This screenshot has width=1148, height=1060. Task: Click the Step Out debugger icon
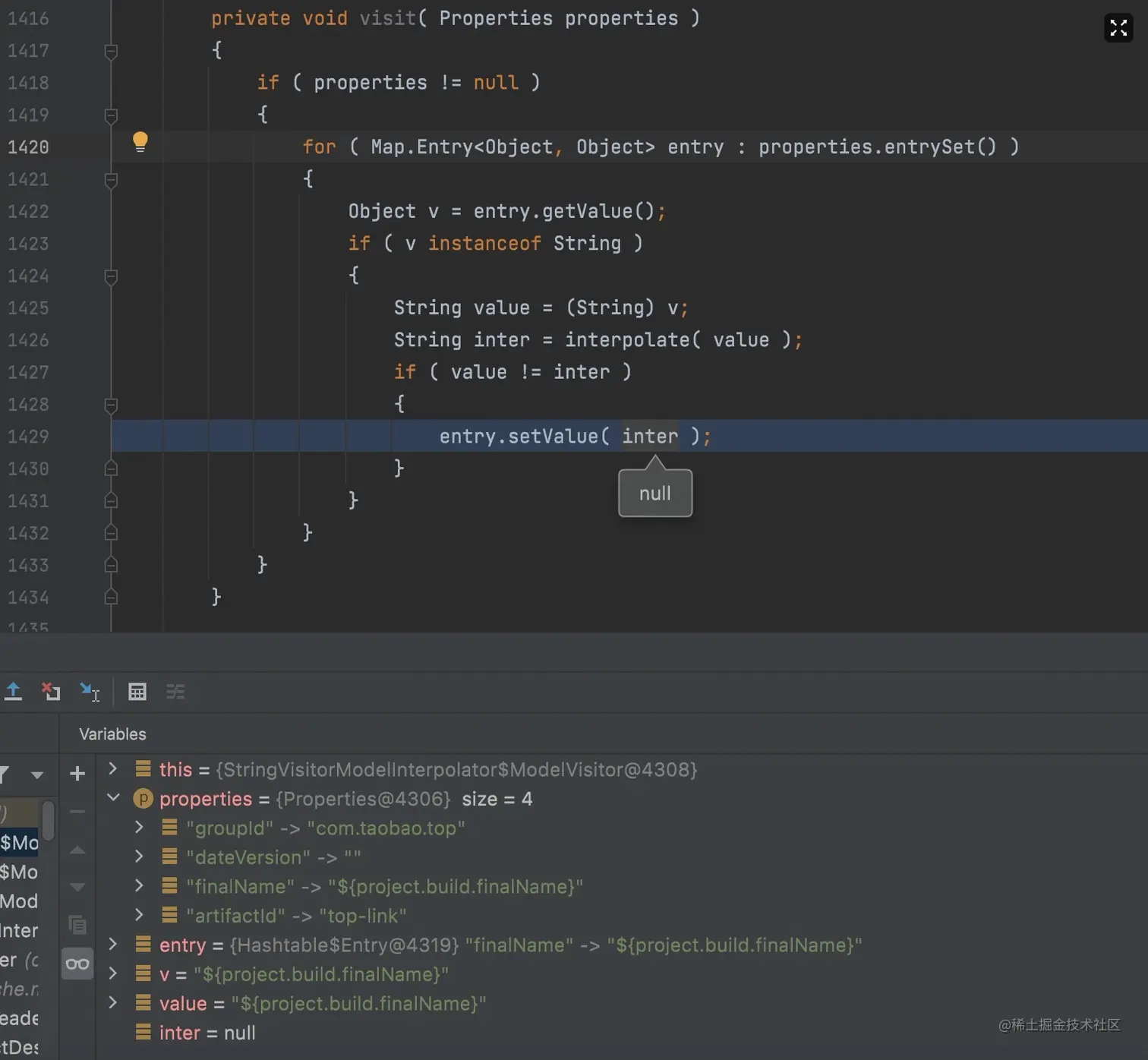point(13,691)
